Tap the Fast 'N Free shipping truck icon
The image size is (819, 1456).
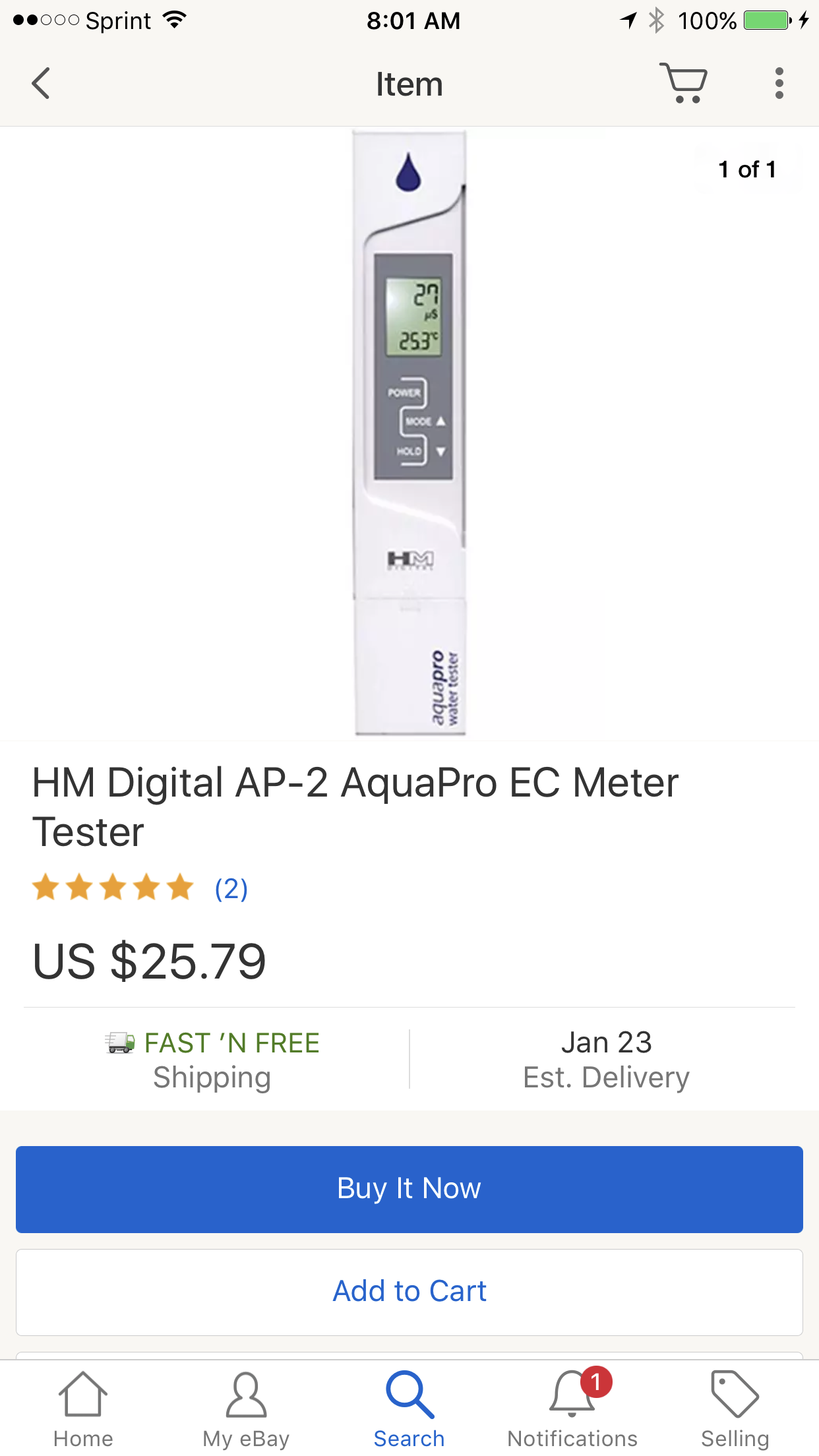120,1043
